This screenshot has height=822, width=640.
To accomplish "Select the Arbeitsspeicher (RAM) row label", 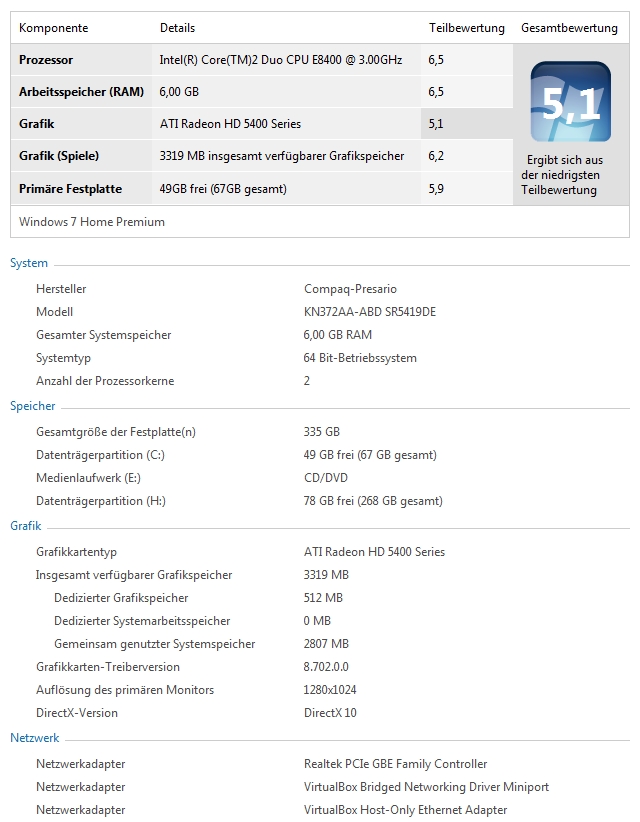I will (81, 92).
